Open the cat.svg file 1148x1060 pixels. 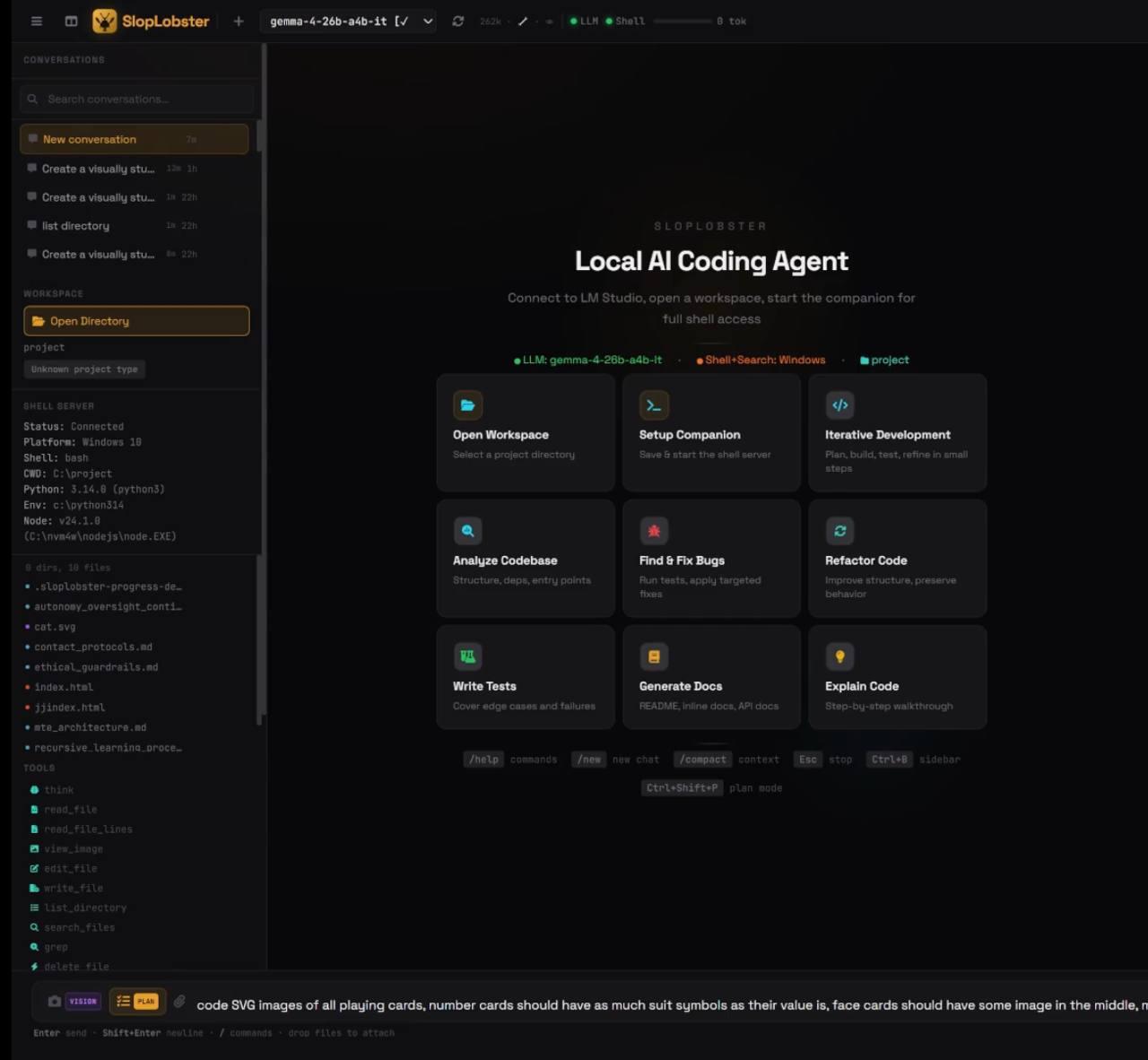(55, 627)
